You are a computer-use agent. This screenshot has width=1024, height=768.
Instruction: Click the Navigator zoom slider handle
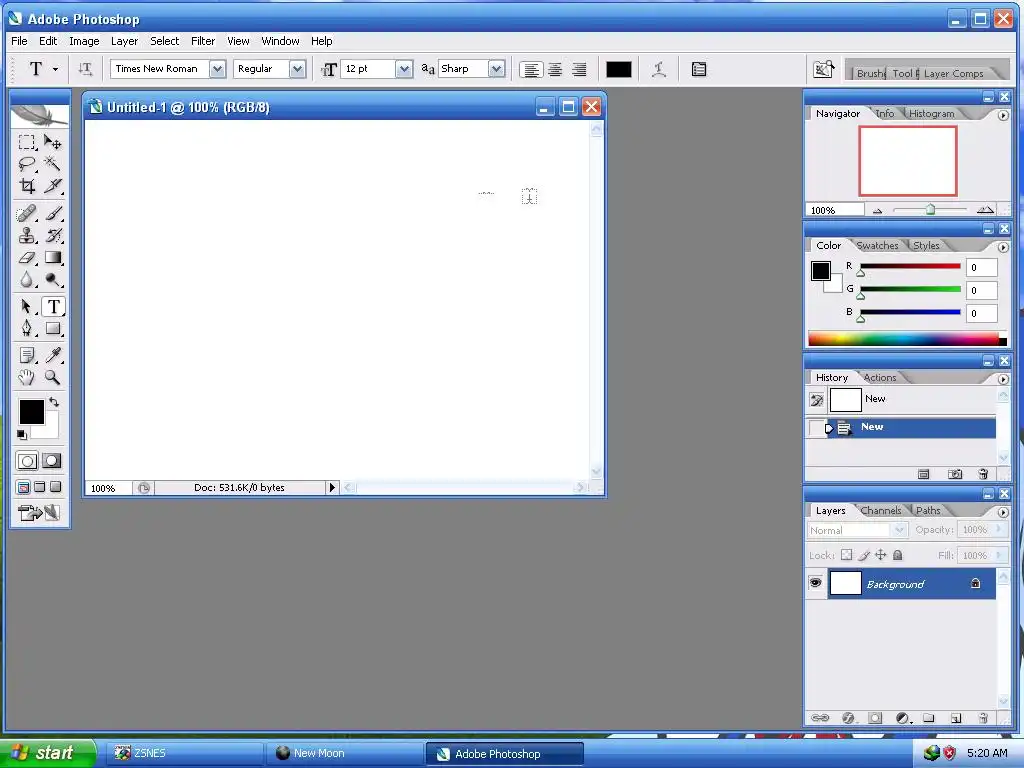[x=930, y=209]
